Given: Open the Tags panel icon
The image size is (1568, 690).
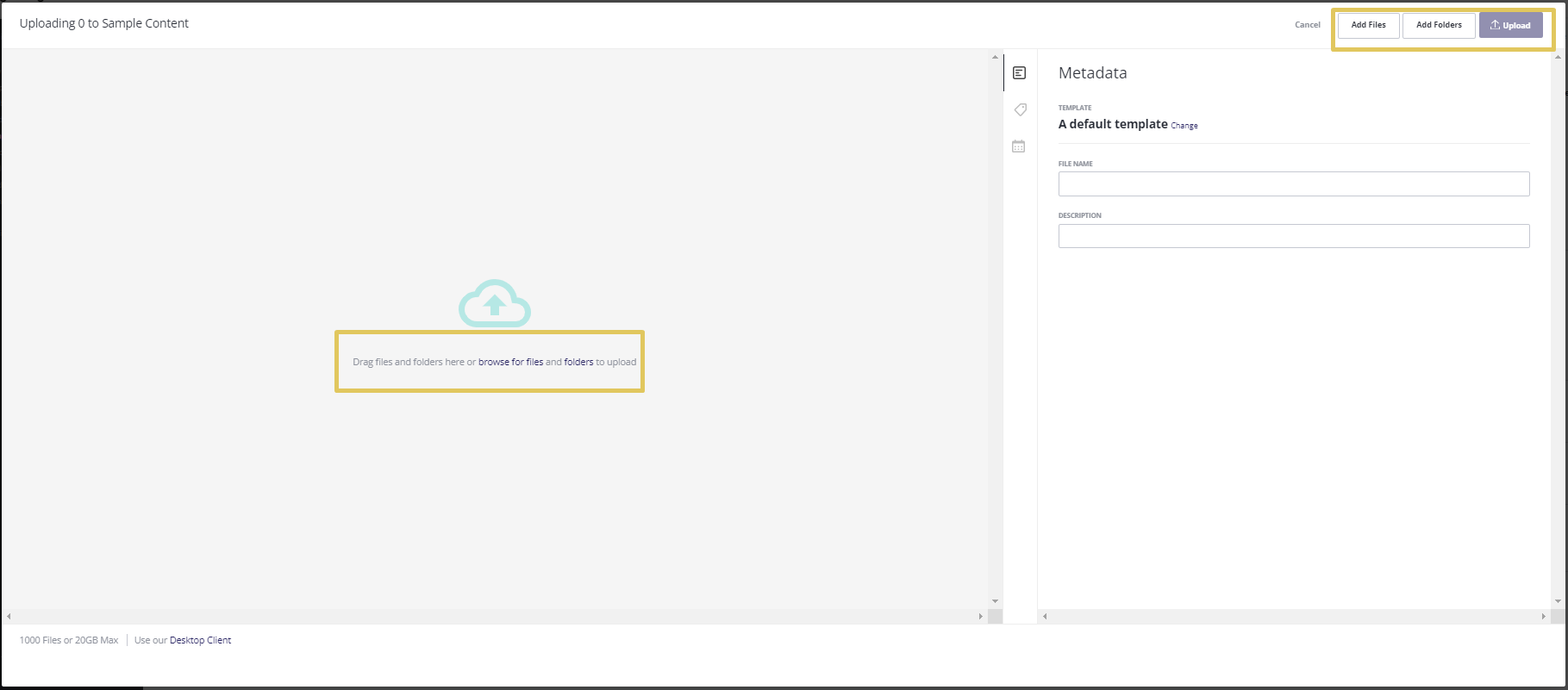Looking at the screenshot, I should (x=1020, y=109).
